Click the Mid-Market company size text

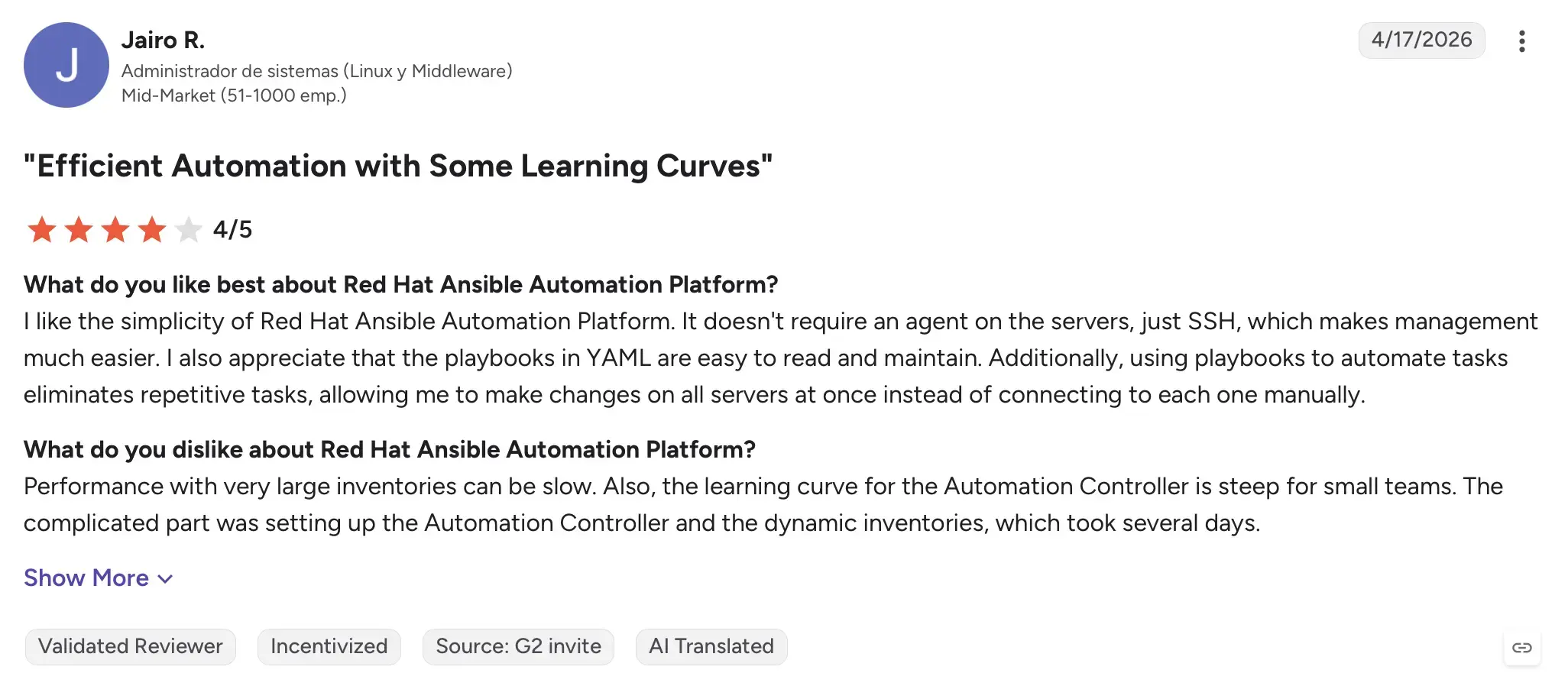(234, 95)
